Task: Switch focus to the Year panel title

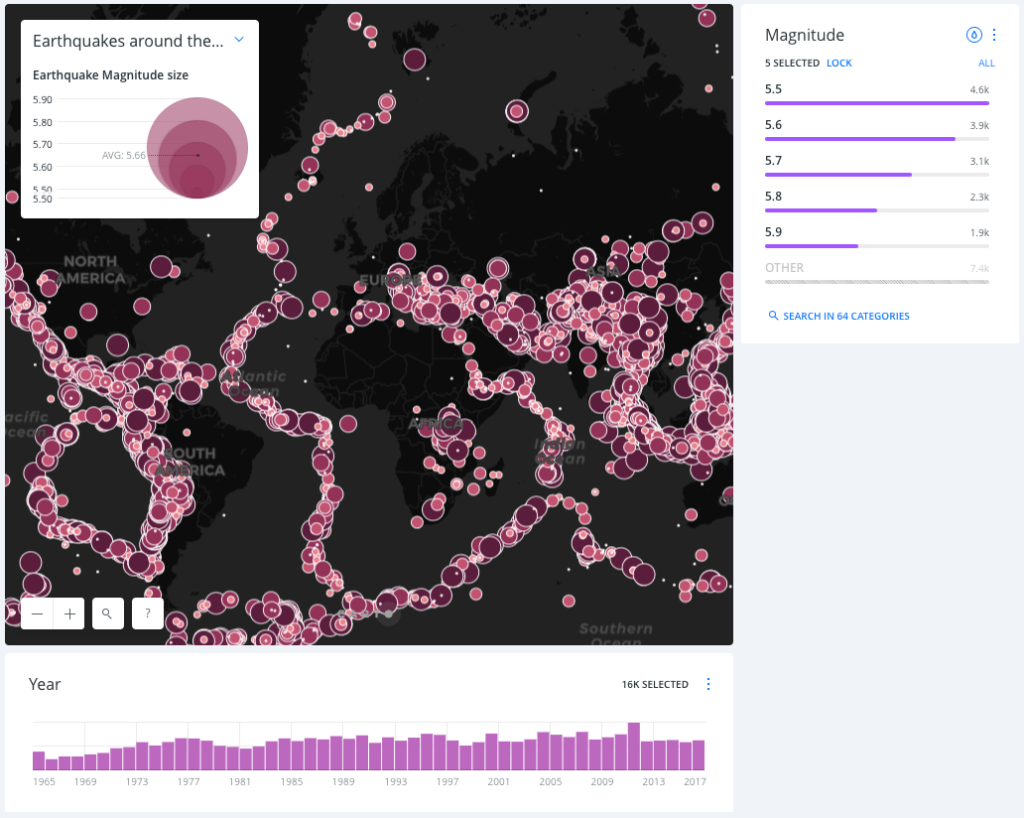Action: pos(45,684)
